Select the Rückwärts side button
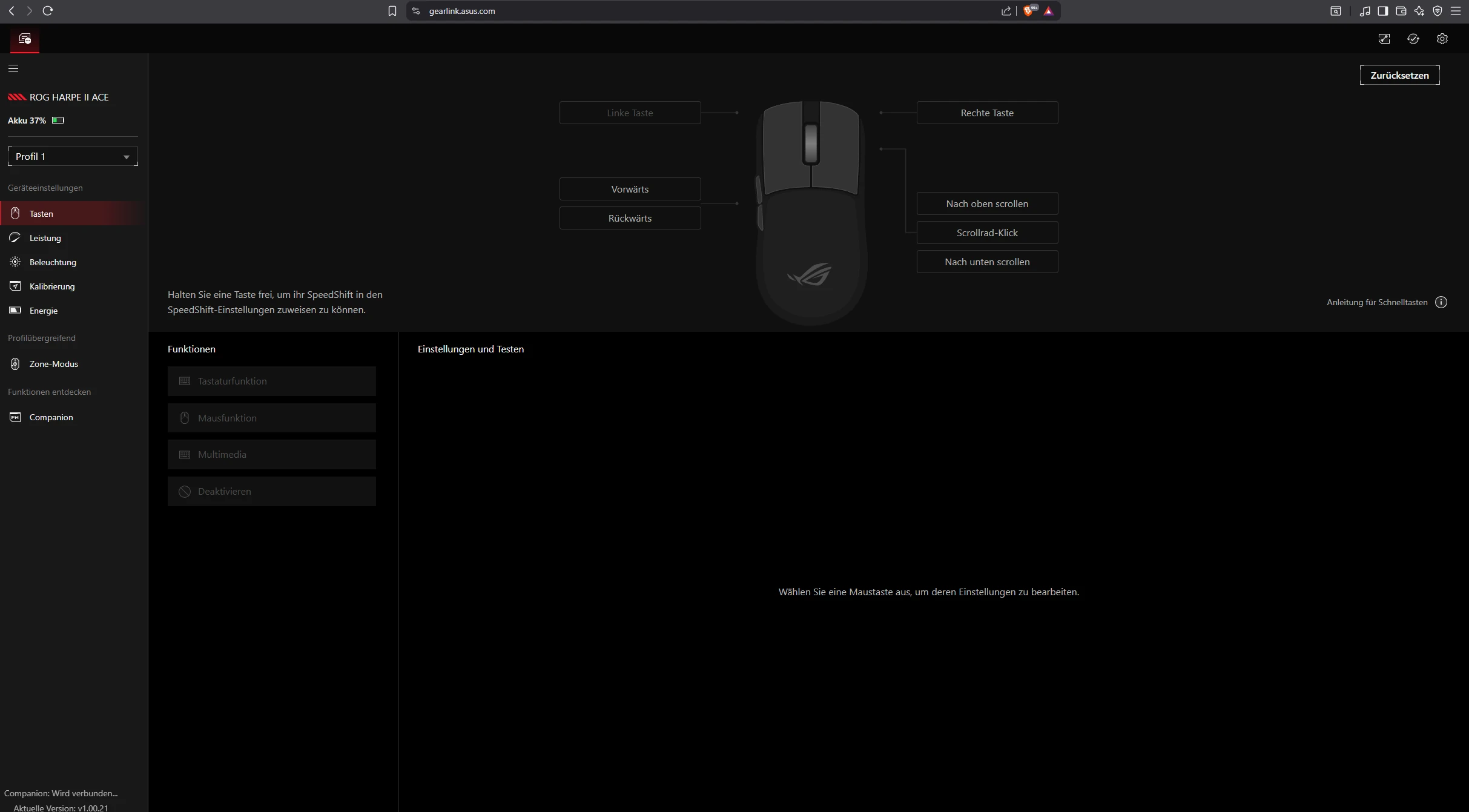The image size is (1469, 812). 630,218
